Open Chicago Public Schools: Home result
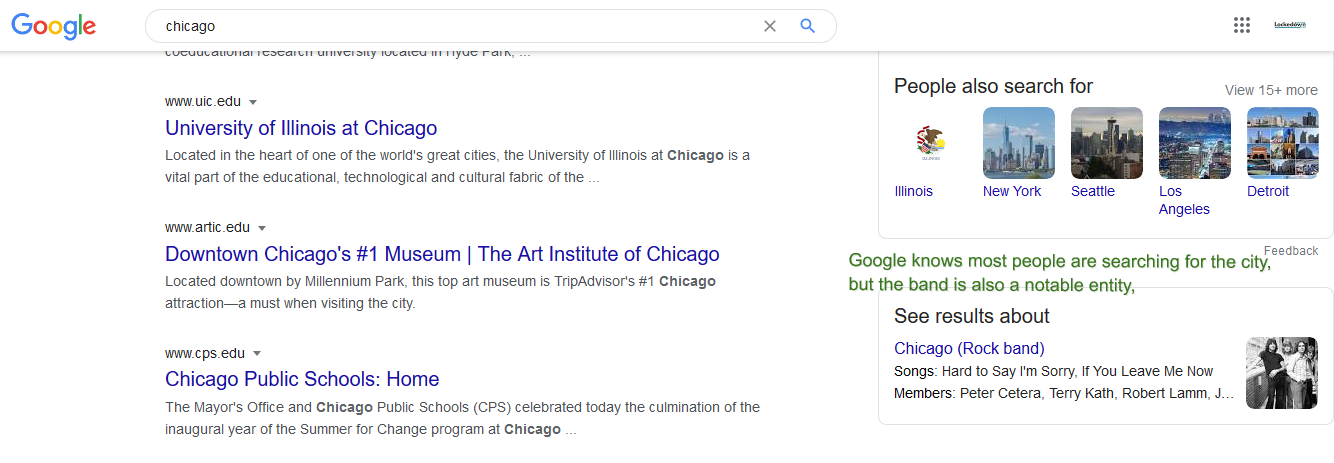Image resolution: width=1334 pixels, height=463 pixels. 302,379
